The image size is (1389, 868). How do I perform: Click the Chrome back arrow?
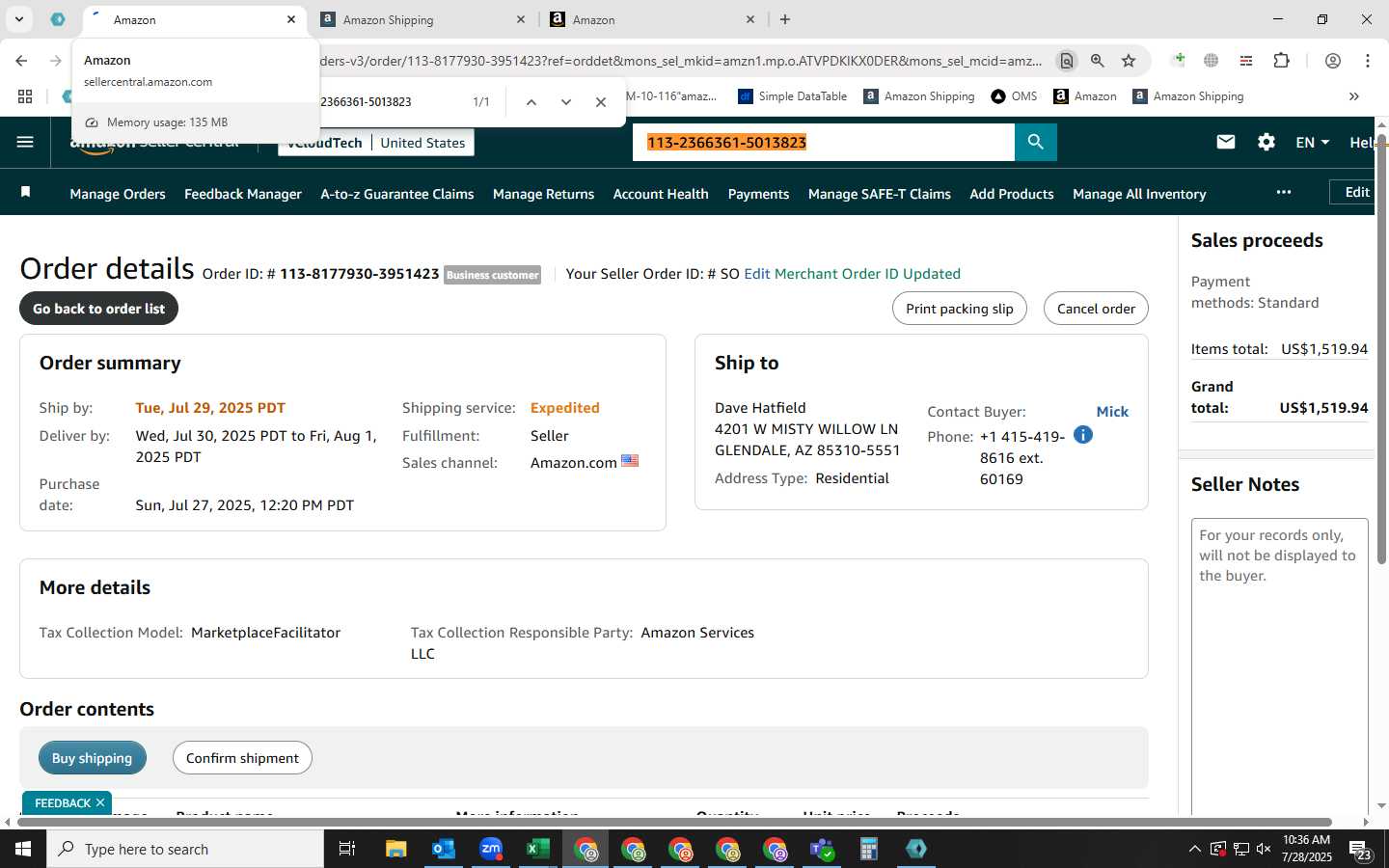(x=21, y=61)
